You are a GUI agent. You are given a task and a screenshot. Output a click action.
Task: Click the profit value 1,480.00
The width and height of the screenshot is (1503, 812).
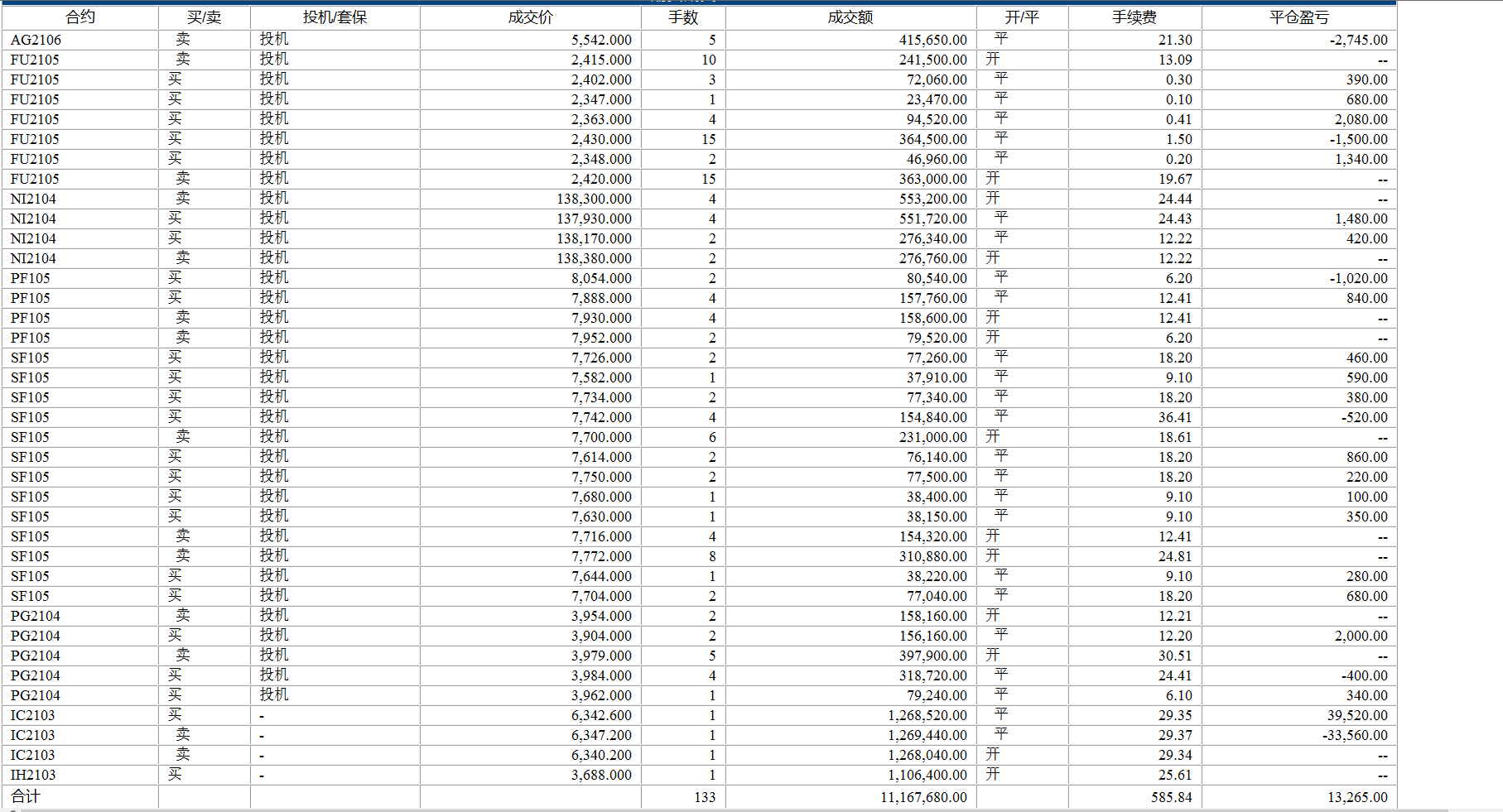click(x=1361, y=219)
